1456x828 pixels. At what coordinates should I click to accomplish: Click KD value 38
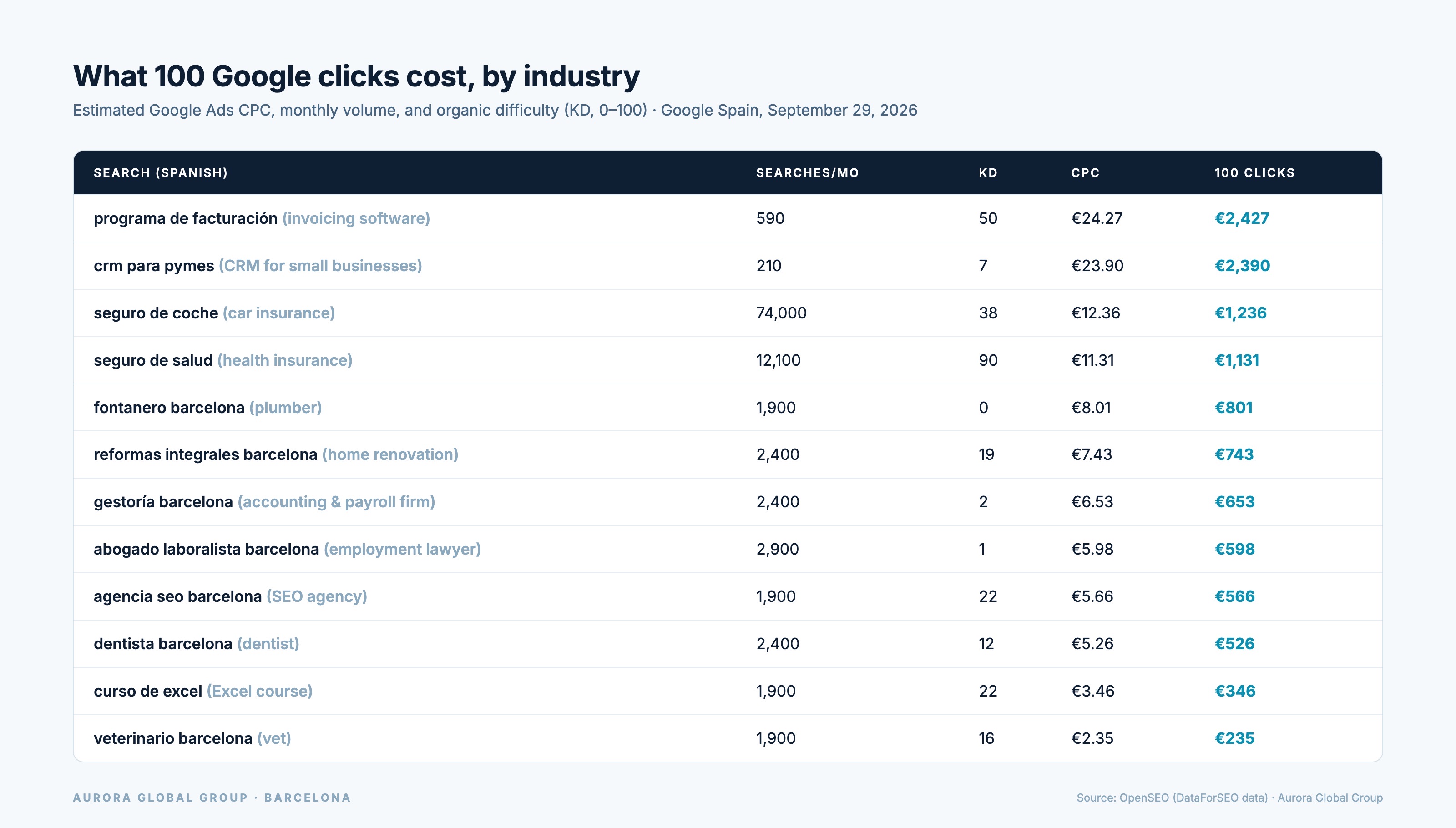point(988,313)
